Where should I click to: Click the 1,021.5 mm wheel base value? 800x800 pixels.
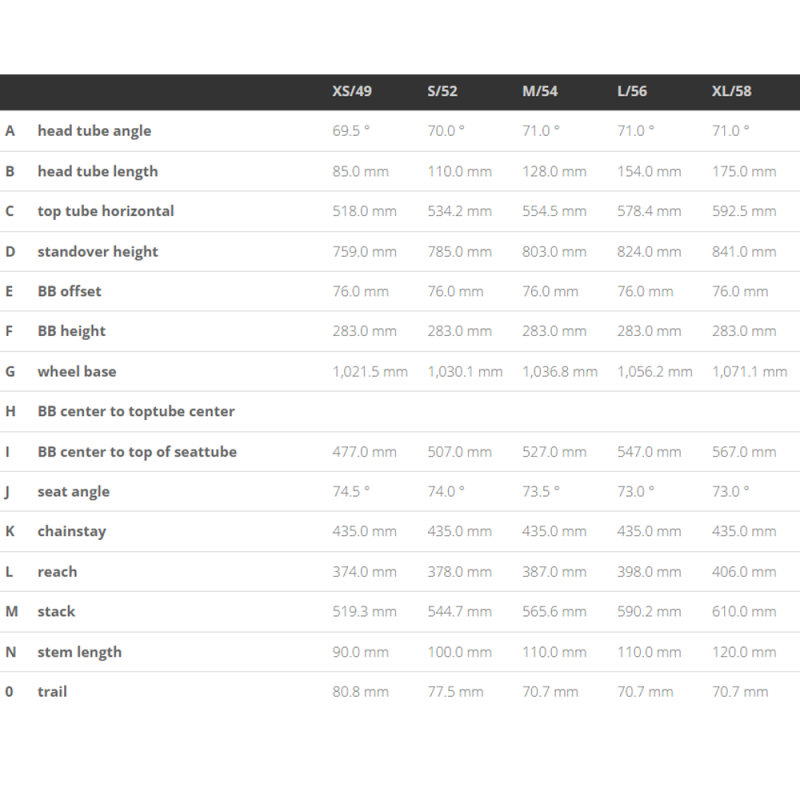click(x=370, y=371)
